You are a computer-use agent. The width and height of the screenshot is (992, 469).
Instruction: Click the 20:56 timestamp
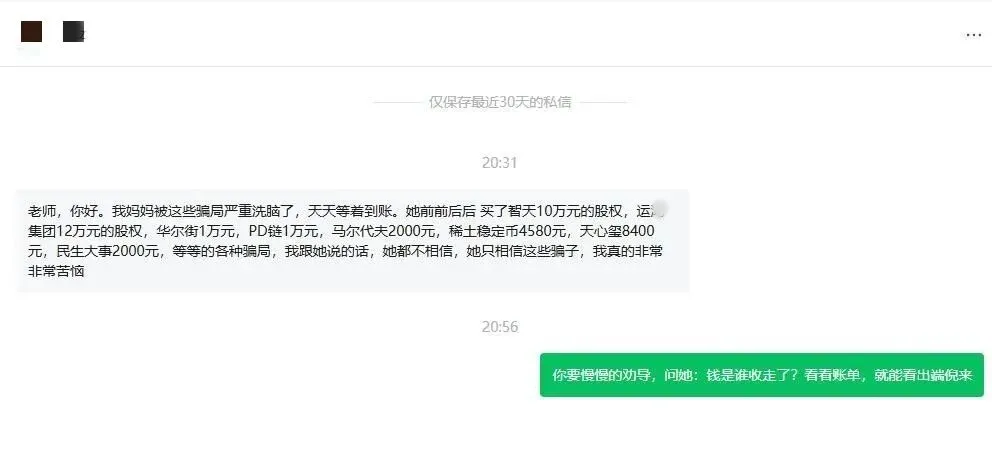point(499,327)
